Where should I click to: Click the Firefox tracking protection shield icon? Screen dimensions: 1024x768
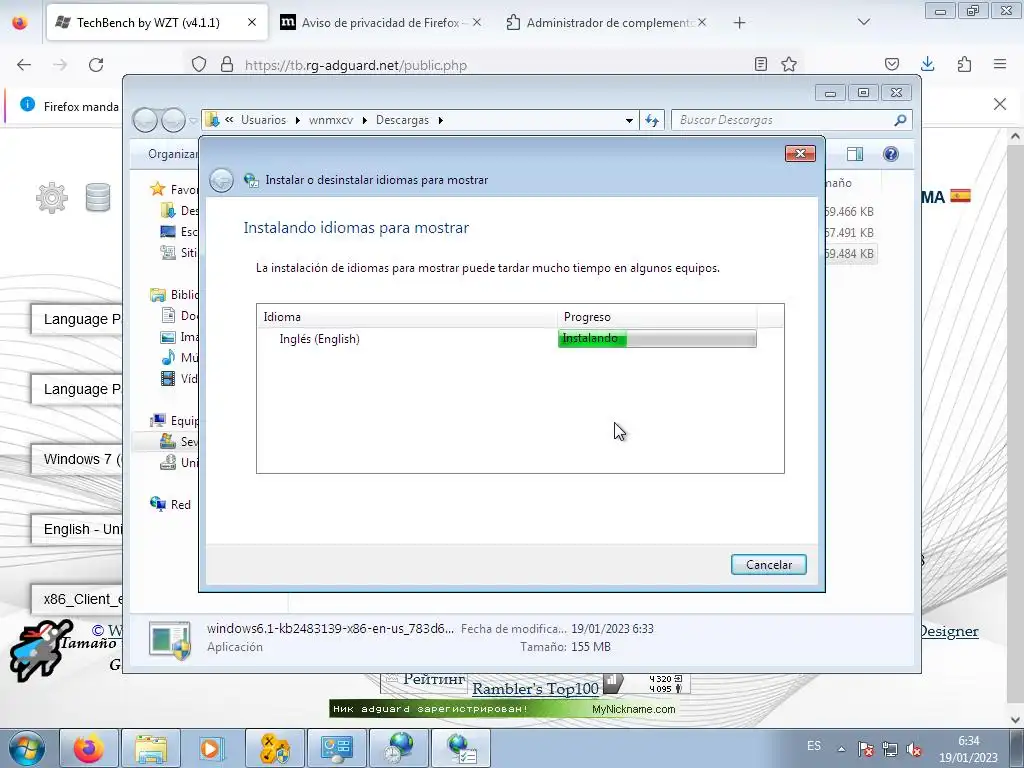click(x=199, y=65)
